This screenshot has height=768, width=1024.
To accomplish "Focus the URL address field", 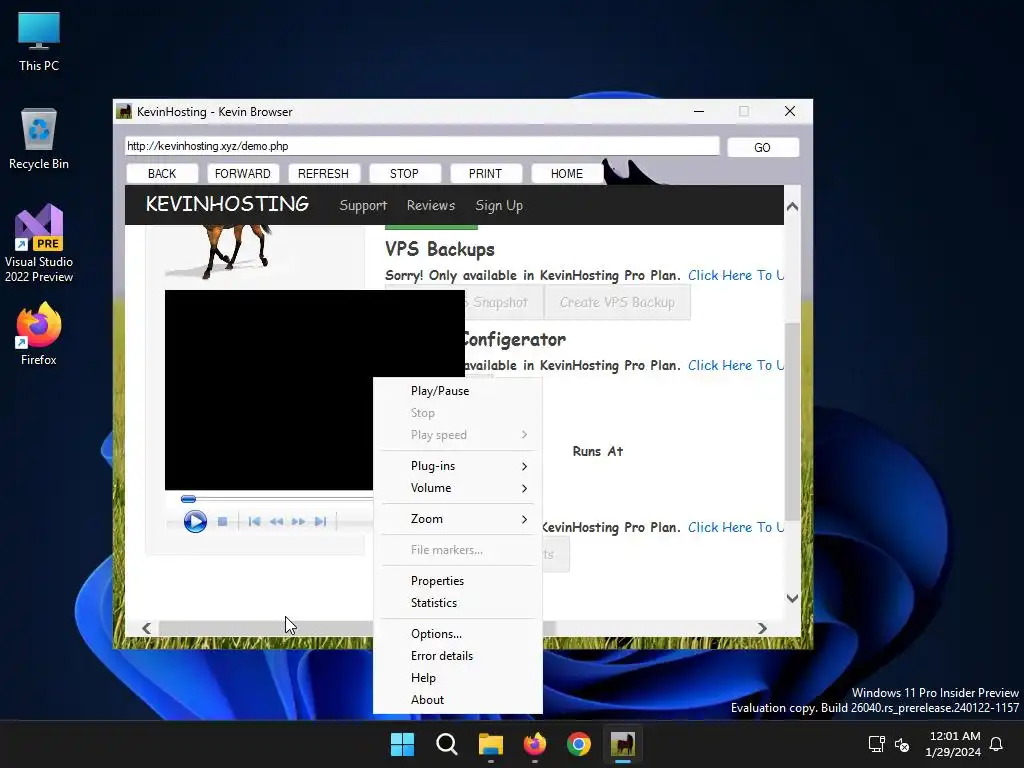I will pos(422,146).
